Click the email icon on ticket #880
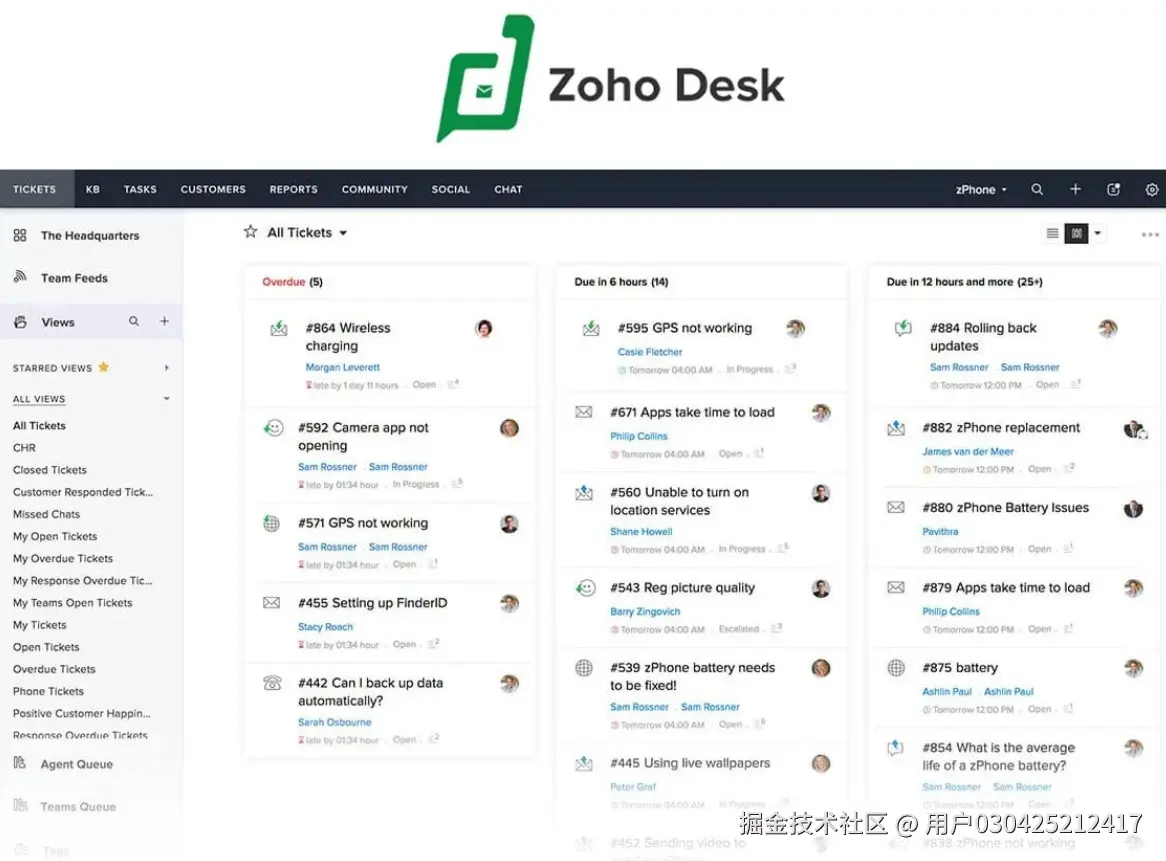1166x861 pixels. (x=896, y=507)
